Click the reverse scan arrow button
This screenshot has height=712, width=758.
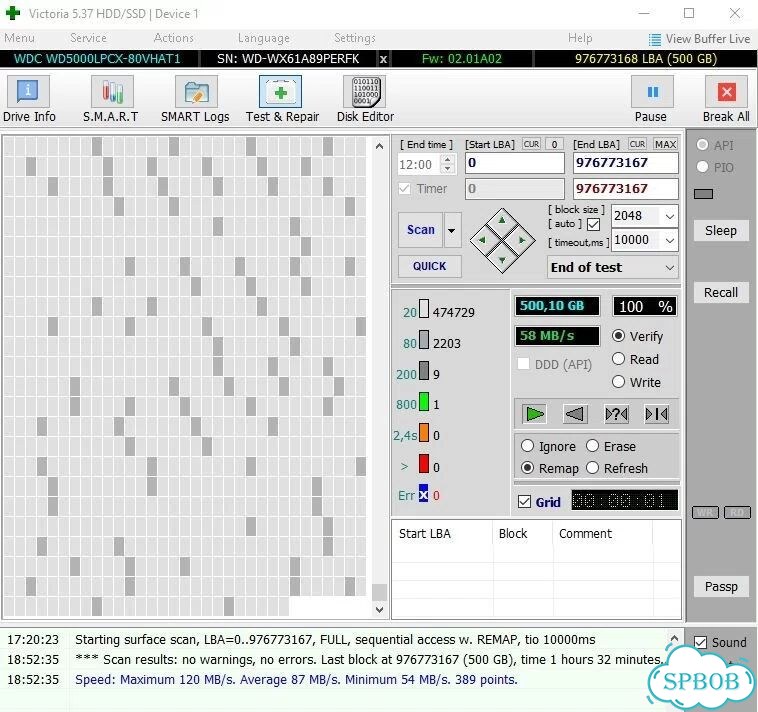575,414
